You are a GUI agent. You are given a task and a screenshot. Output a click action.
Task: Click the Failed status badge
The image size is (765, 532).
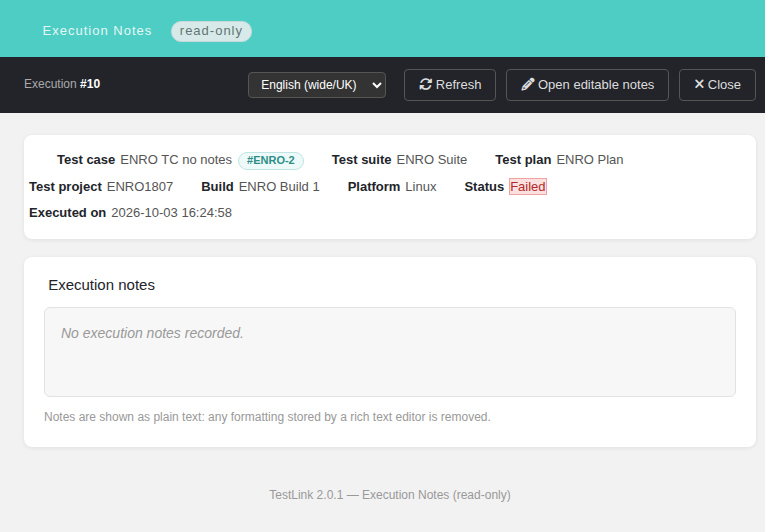(x=528, y=186)
